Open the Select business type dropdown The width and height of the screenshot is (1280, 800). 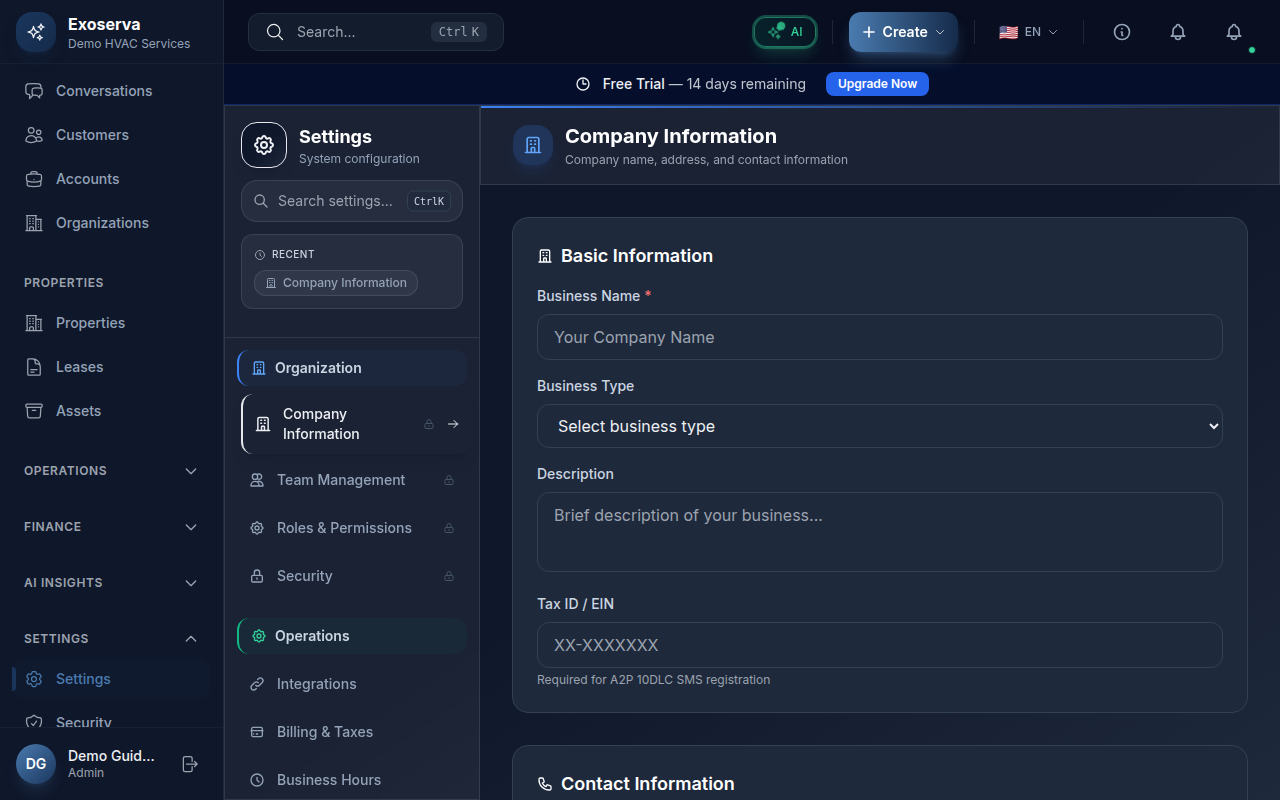[879, 426]
